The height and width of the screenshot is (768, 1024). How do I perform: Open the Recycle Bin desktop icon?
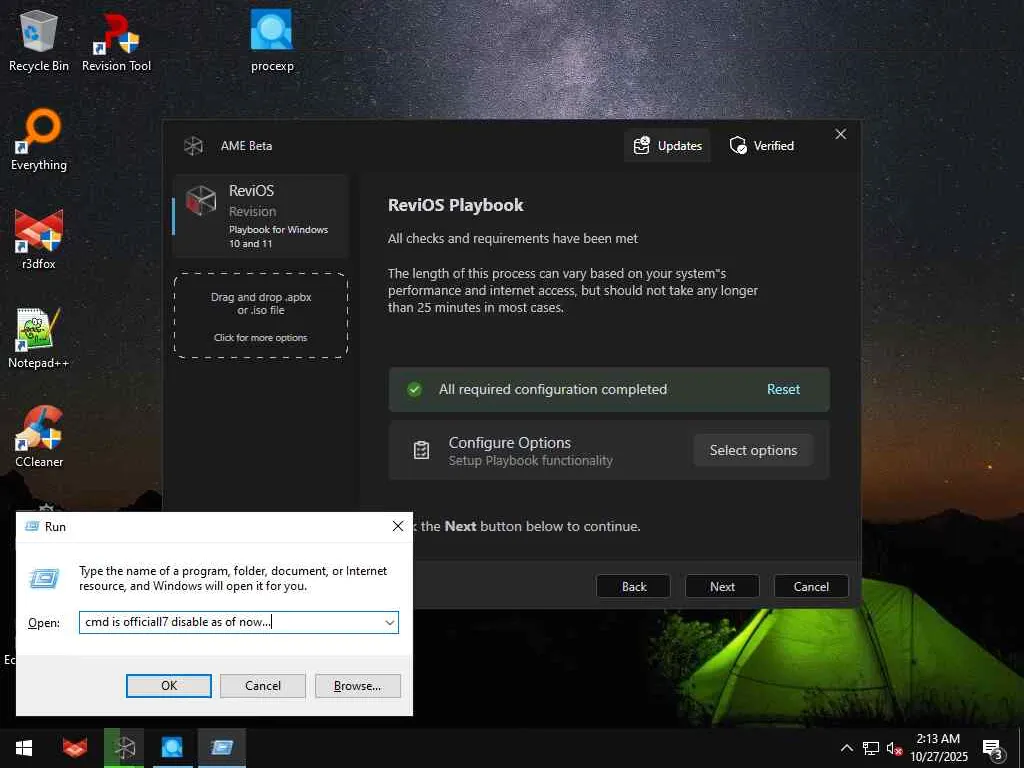[x=39, y=41]
